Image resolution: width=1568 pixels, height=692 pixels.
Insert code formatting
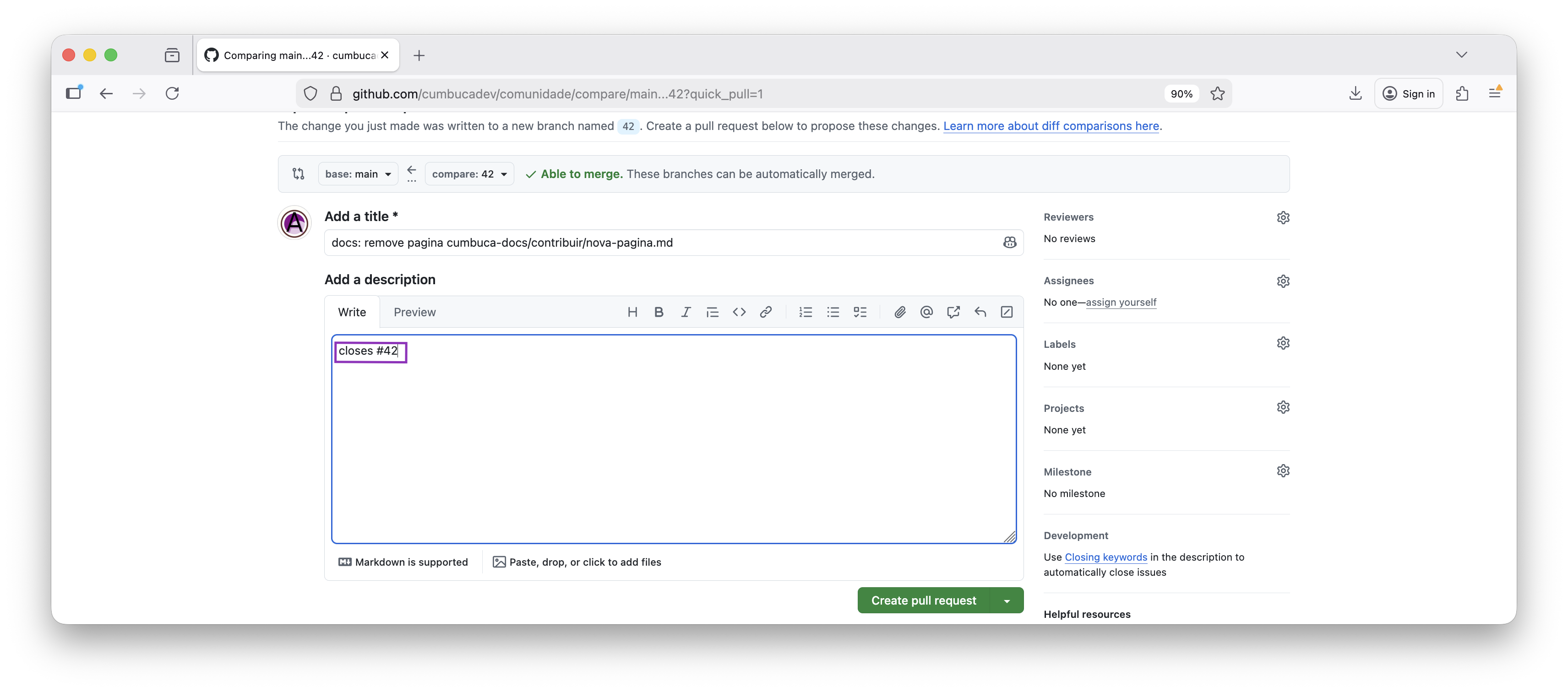(739, 312)
